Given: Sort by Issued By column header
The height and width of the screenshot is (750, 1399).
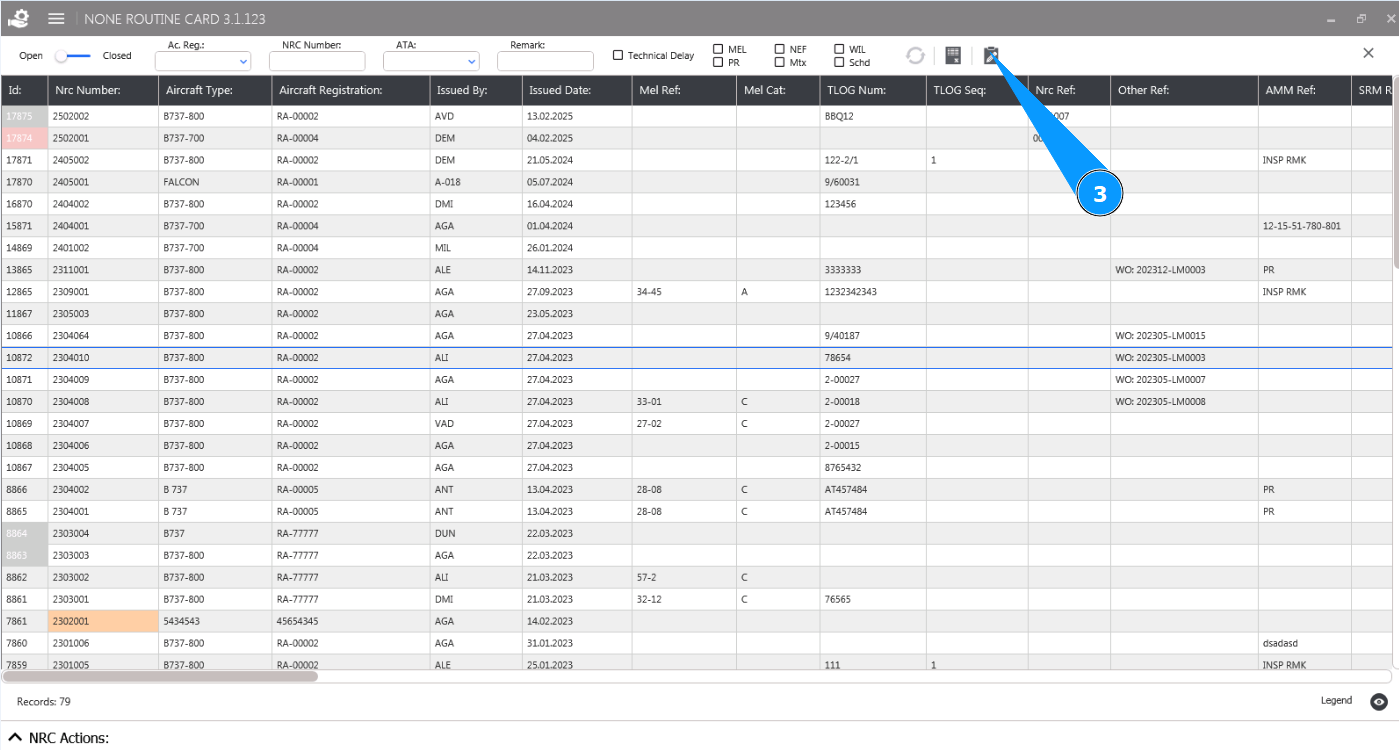Looking at the screenshot, I should tap(476, 90).
